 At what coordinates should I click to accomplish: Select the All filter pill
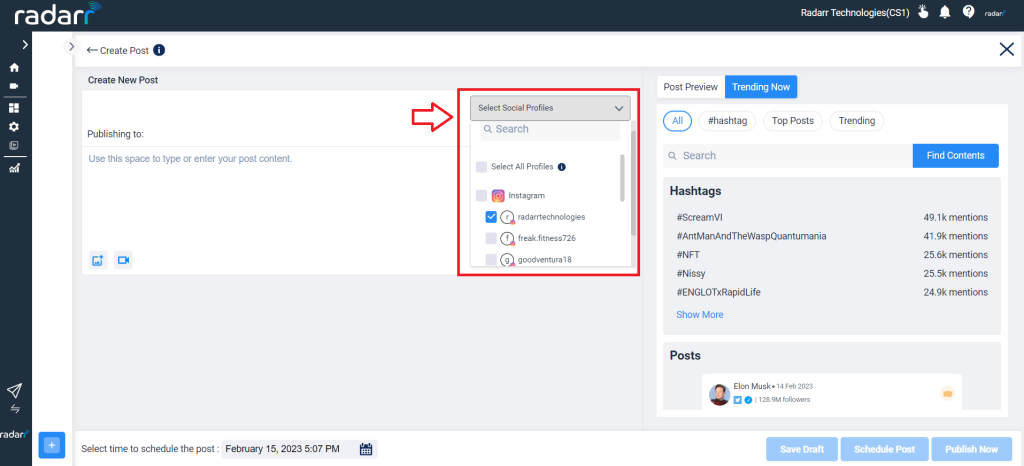677,121
